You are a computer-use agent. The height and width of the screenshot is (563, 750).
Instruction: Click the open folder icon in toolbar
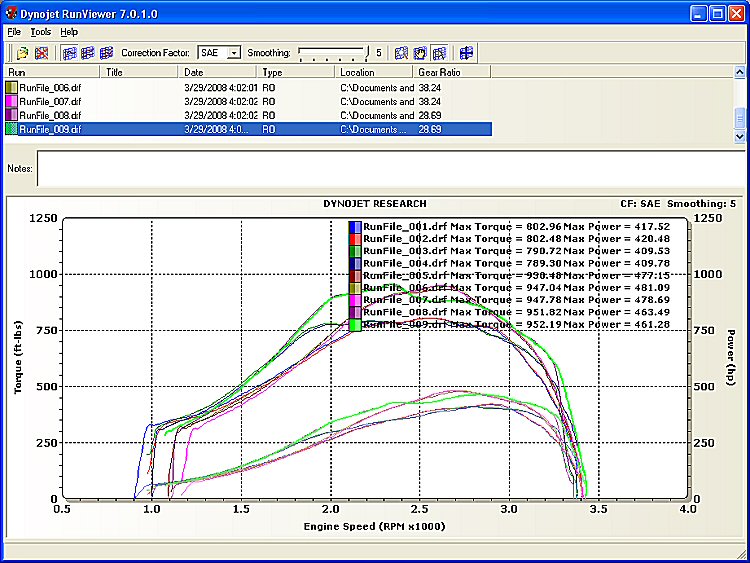click(x=22, y=52)
